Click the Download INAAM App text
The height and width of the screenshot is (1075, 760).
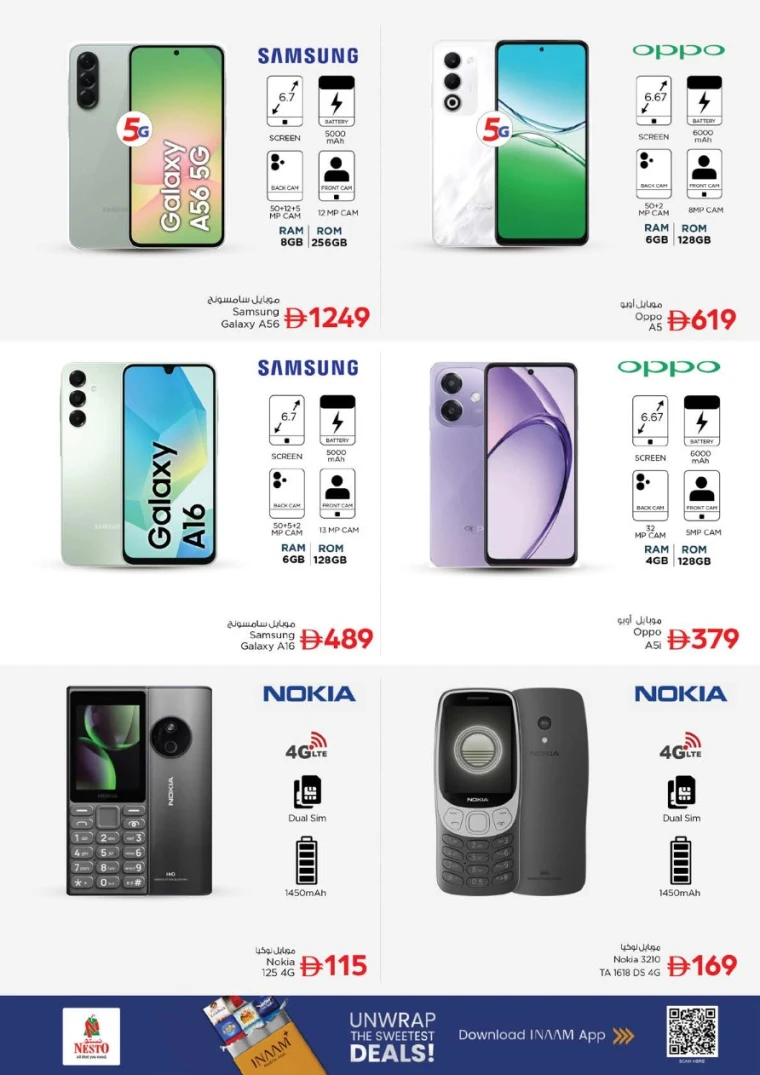pyautogui.click(x=532, y=1035)
